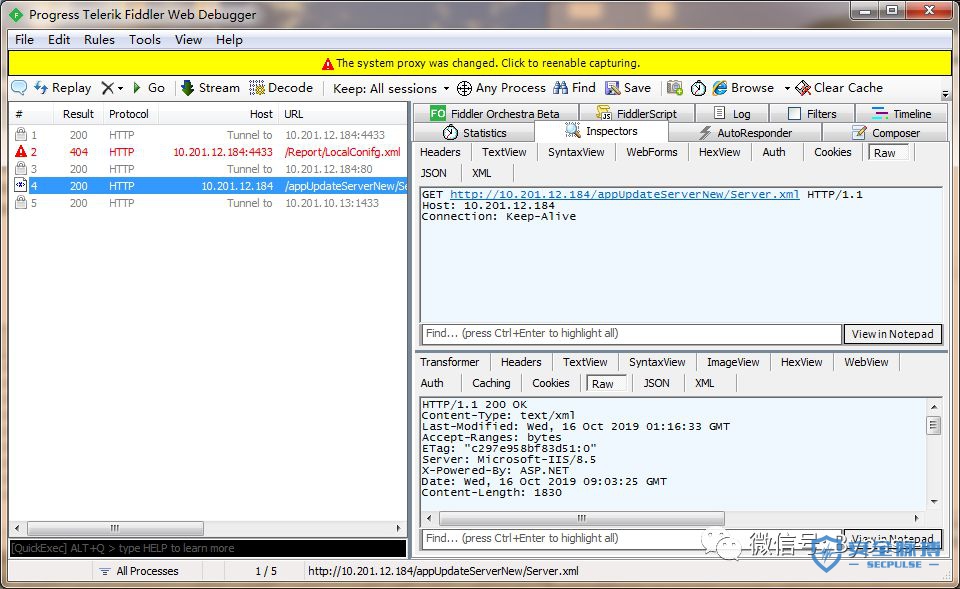Open the Timeline tab
Image resolution: width=960 pixels, height=589 pixels.
click(901, 113)
